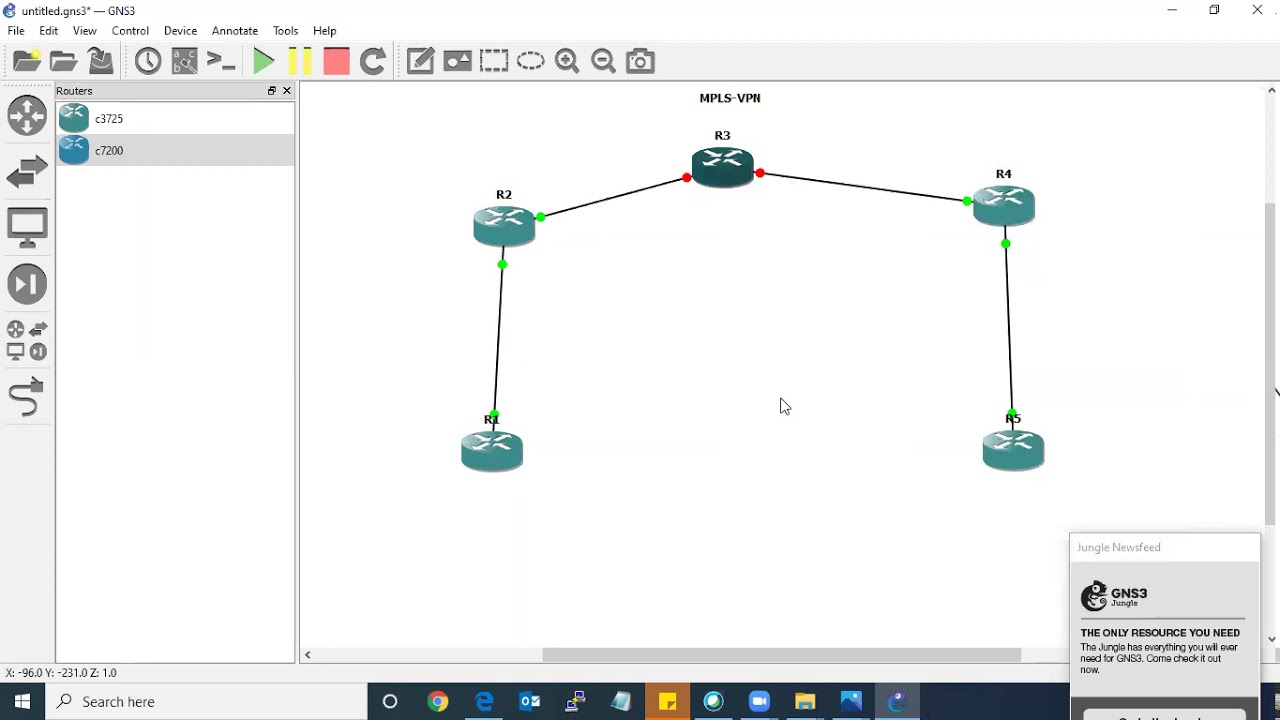Screen dimensions: 1280x720
Task: Float the Routers panel
Action: point(271,91)
